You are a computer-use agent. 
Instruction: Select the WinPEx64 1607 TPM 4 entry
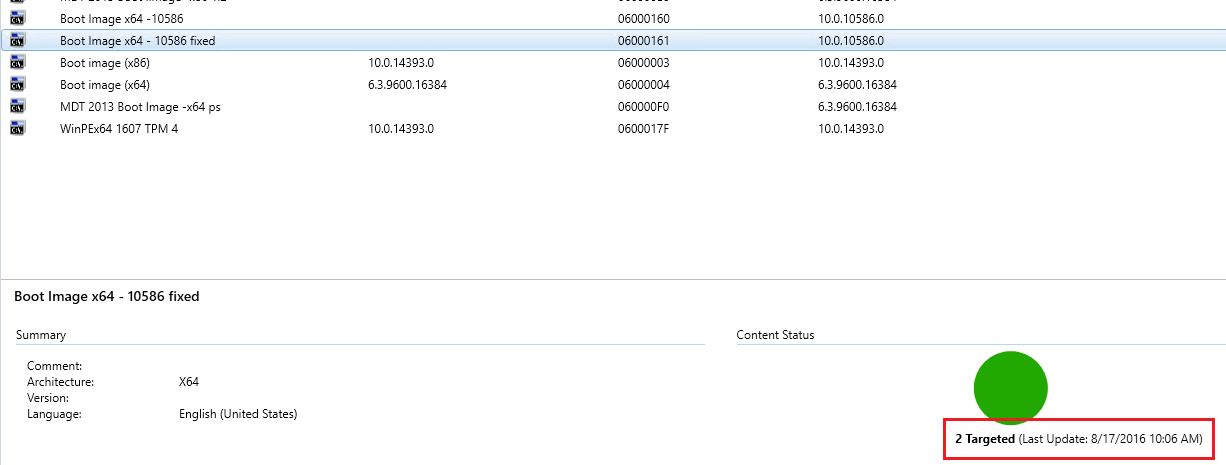(119, 129)
